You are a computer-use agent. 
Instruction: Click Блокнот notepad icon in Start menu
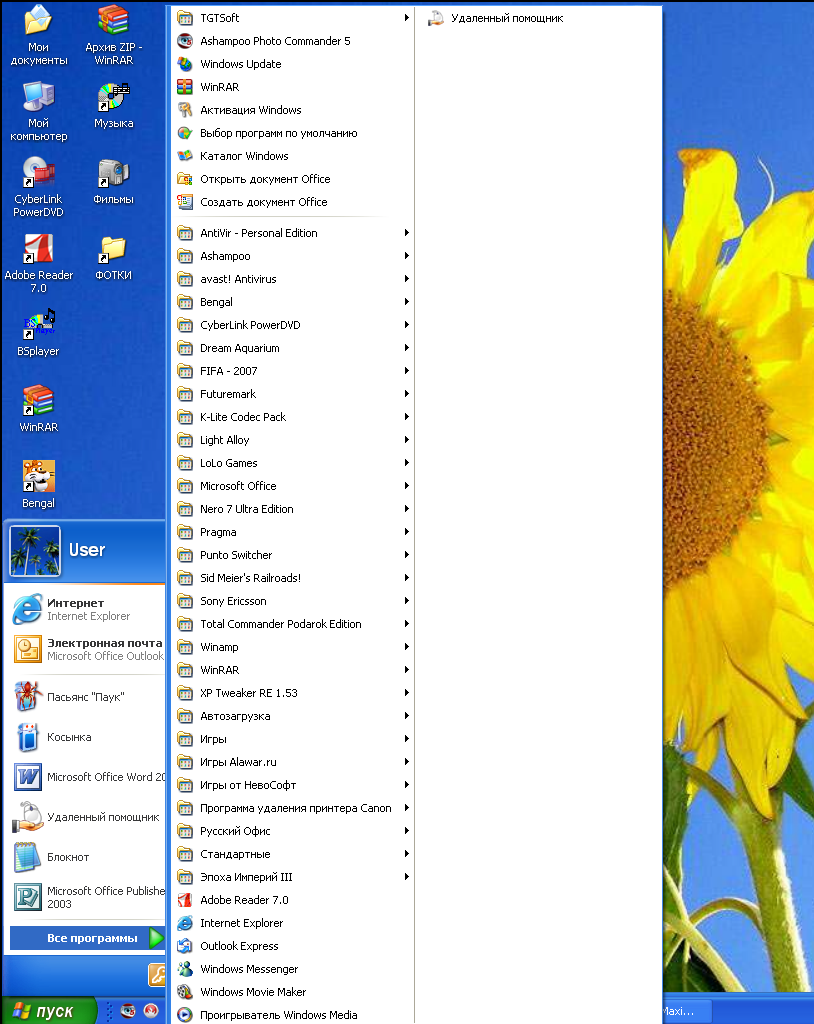pos(27,857)
